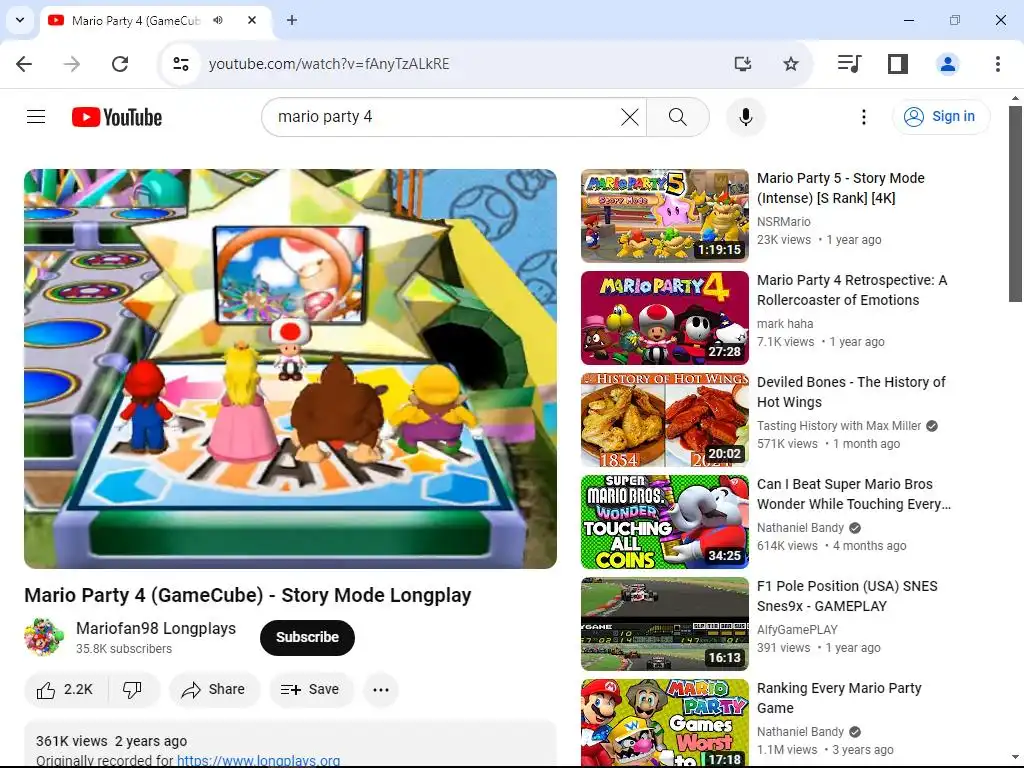
Task: Open F1 Pole Position SNES thumbnail
Action: point(665,624)
